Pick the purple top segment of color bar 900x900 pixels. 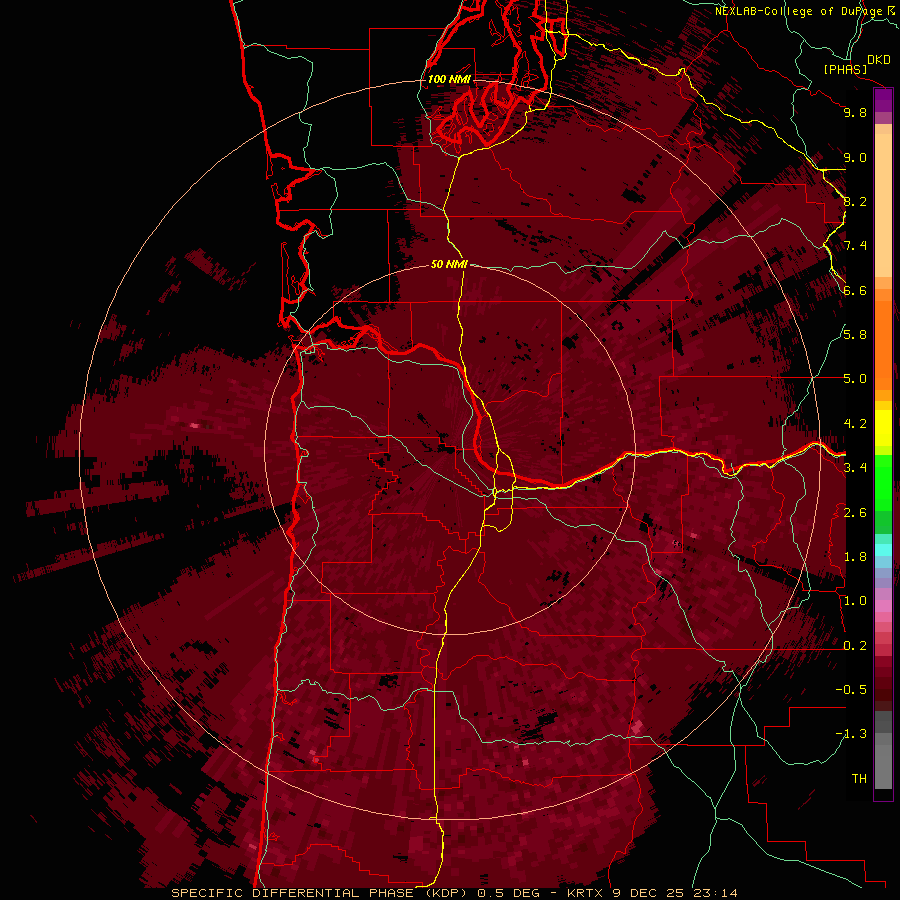click(883, 100)
